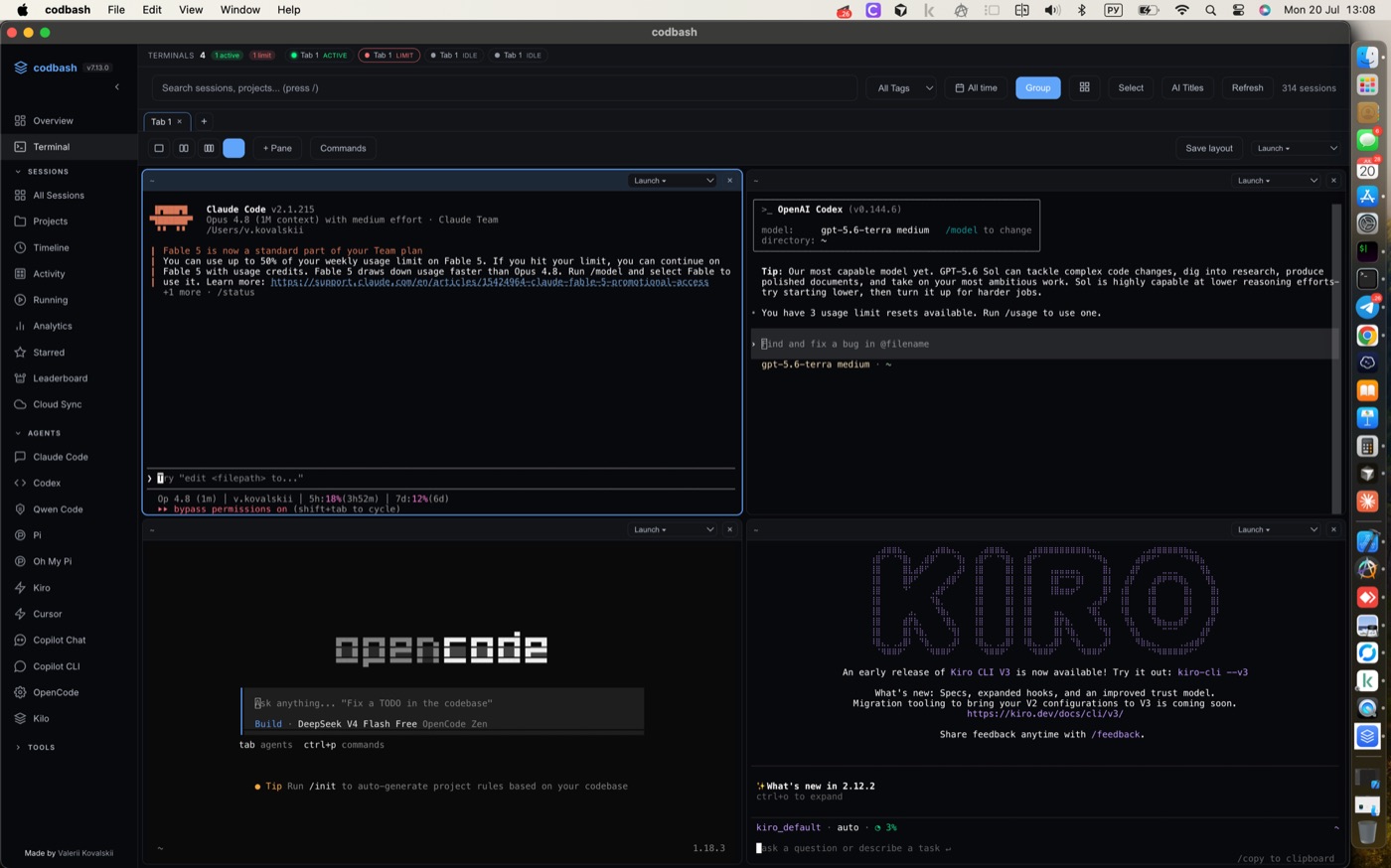Click the Save layout button
Viewport: 1391px width, 868px height.
(x=1209, y=148)
